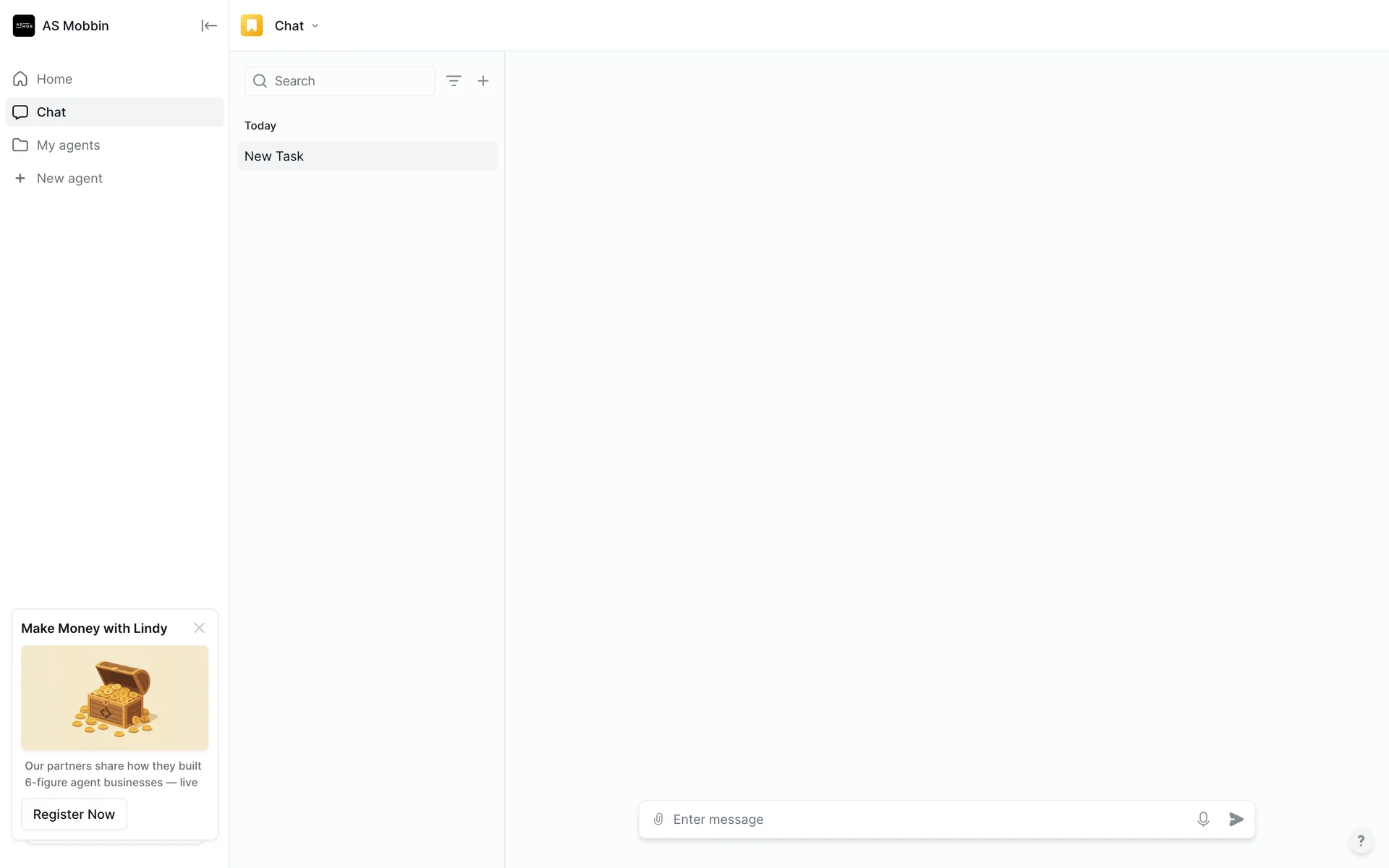Create a New agent from sidebar
The height and width of the screenshot is (868, 1389).
point(69,179)
